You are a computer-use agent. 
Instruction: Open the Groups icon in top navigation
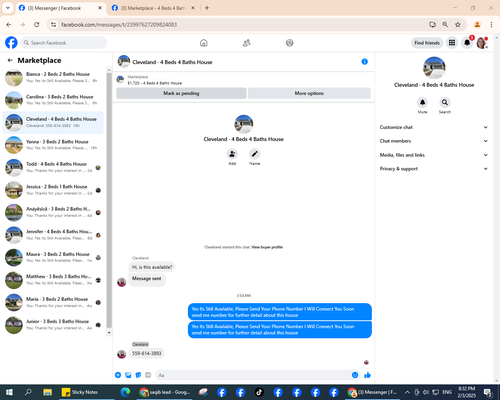coord(290,43)
